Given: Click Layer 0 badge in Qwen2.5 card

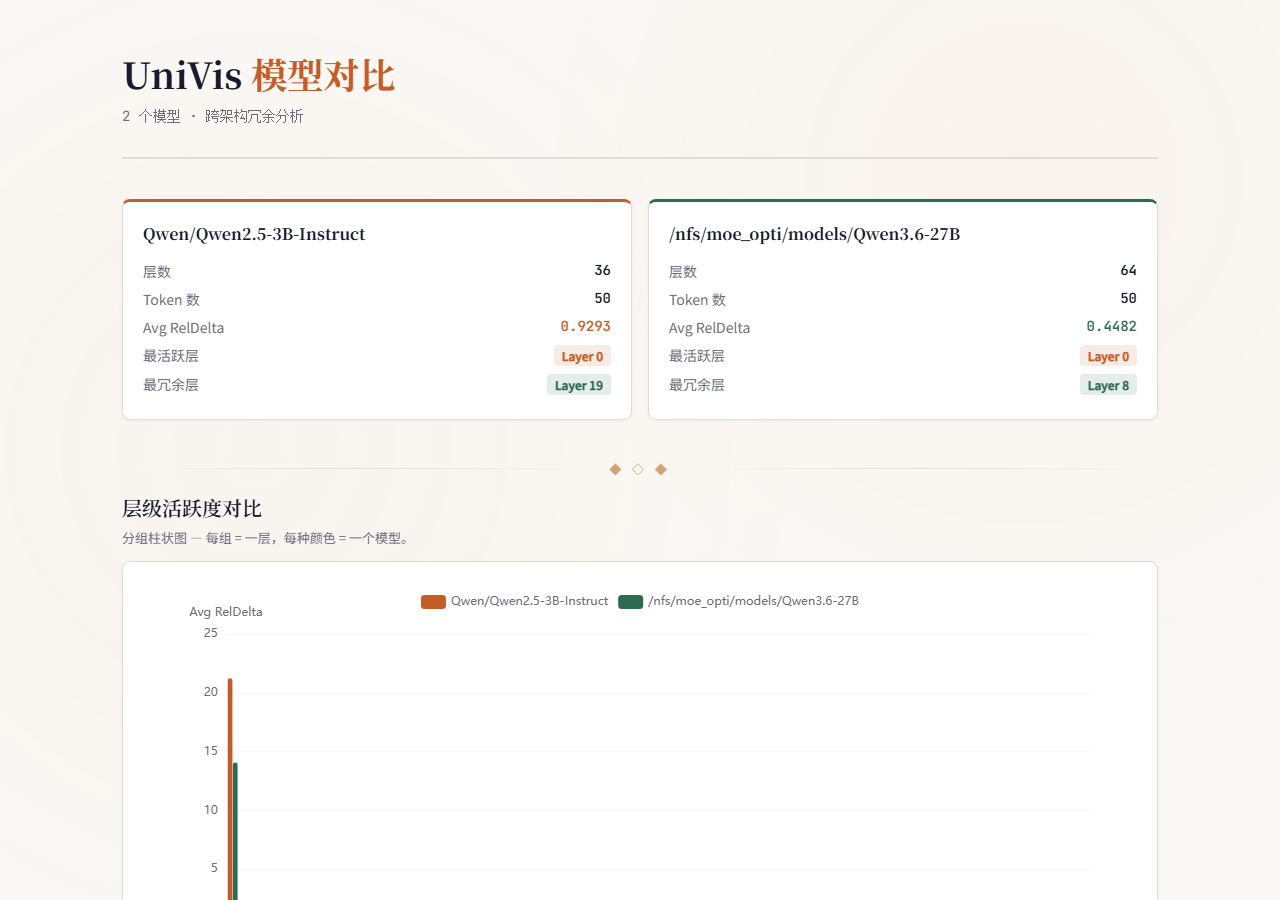Looking at the screenshot, I should (x=582, y=356).
